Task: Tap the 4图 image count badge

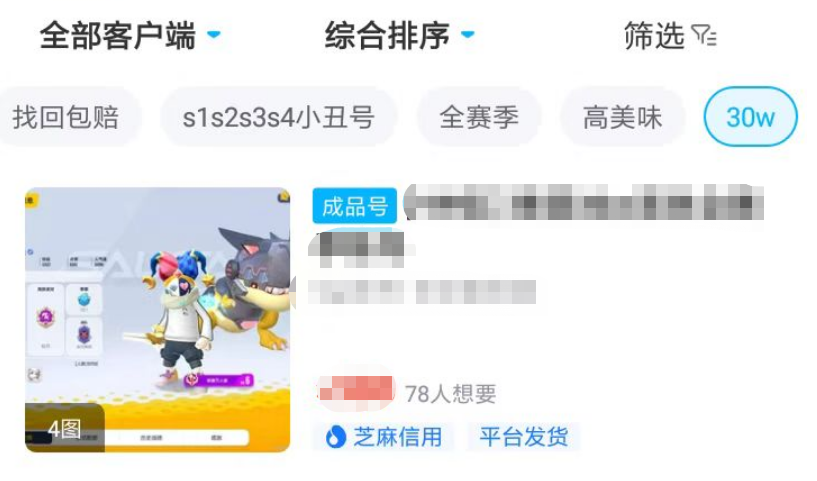Action: (64, 429)
